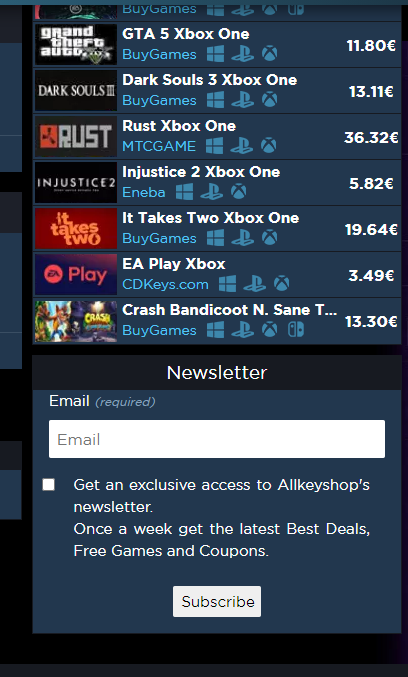
Task: Click the EA Play logo thumbnail
Action: pos(76,275)
